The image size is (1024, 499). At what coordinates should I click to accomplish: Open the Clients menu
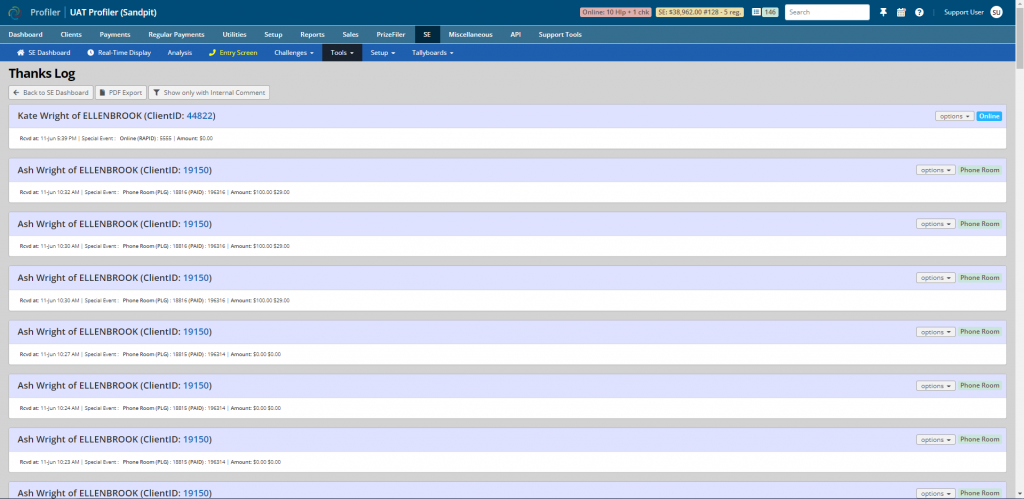[x=71, y=35]
